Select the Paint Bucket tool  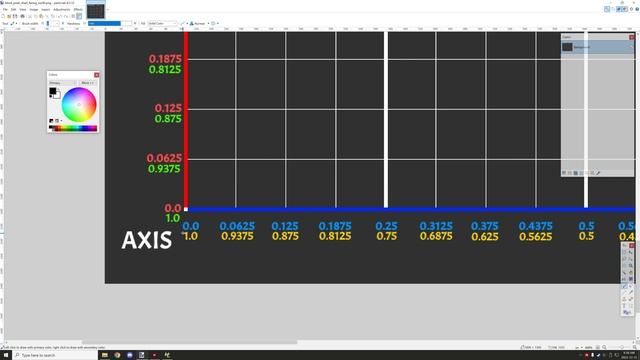624,279
